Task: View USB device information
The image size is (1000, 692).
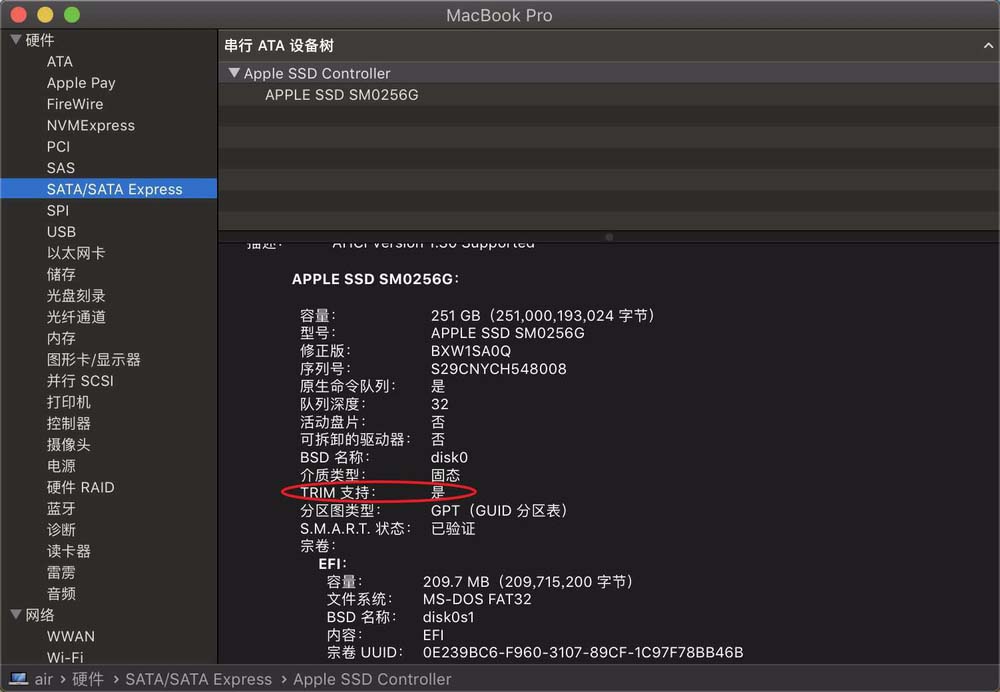Action: point(61,231)
